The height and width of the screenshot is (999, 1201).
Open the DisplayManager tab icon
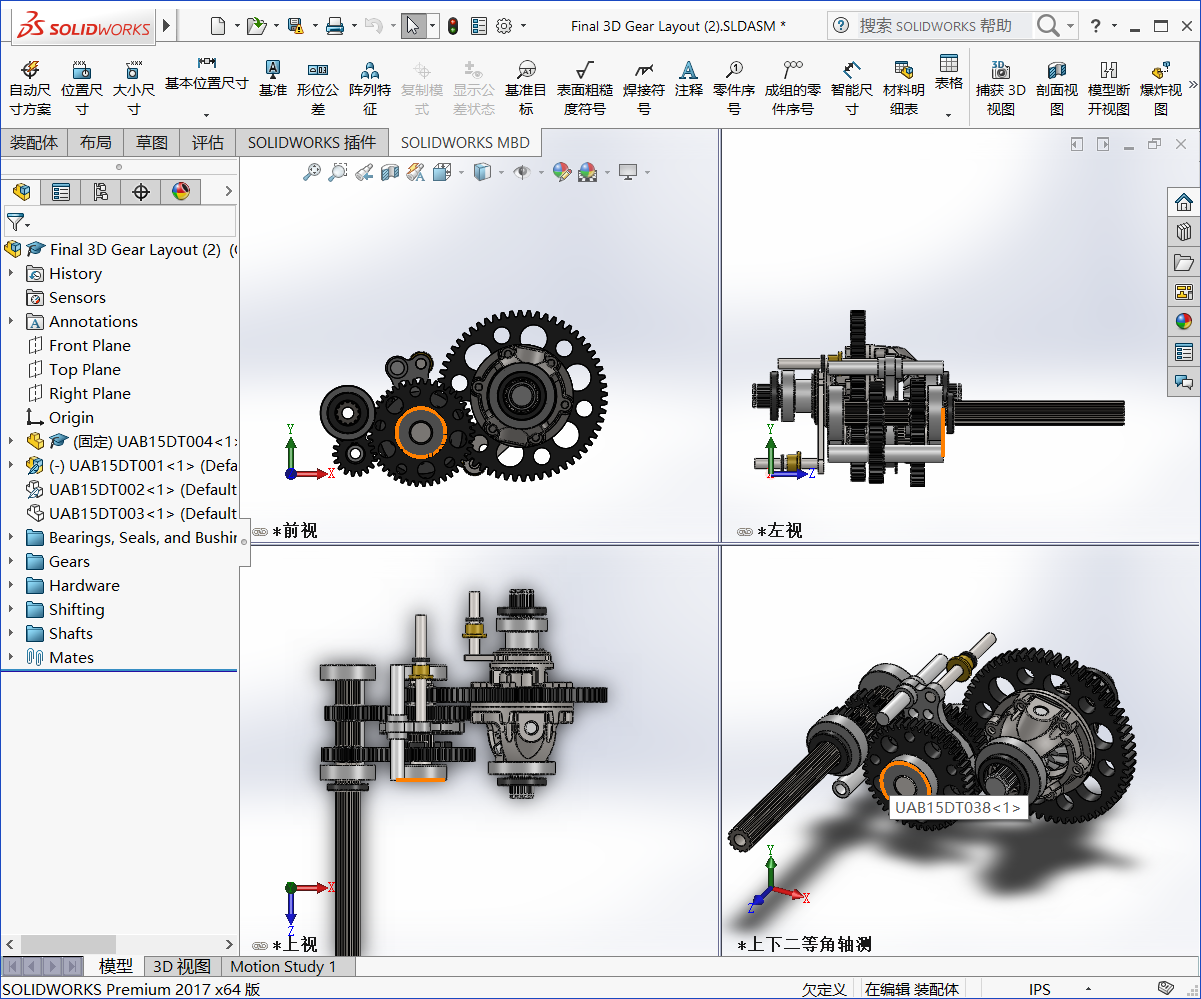181,192
